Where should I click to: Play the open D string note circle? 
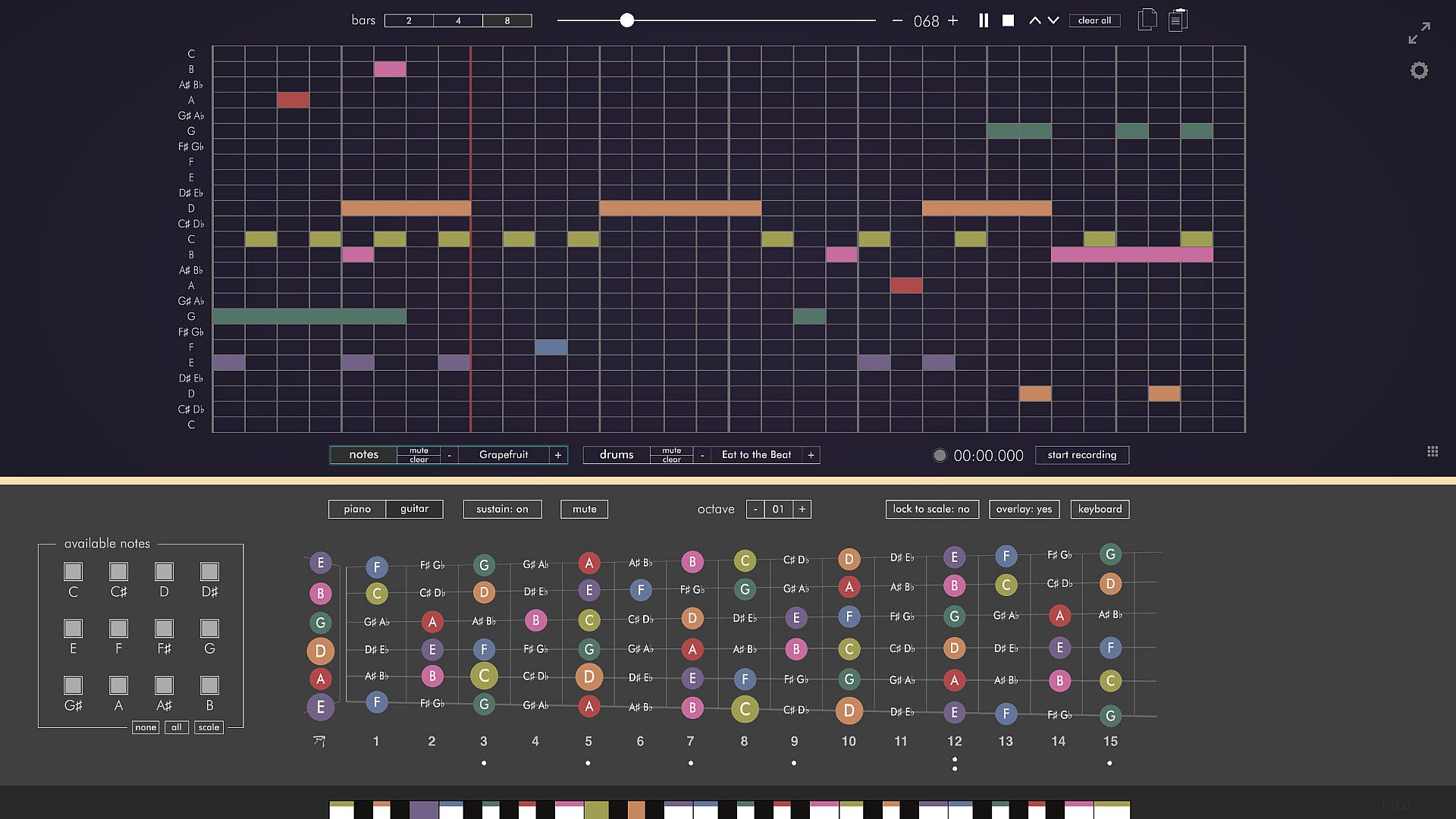point(320,651)
